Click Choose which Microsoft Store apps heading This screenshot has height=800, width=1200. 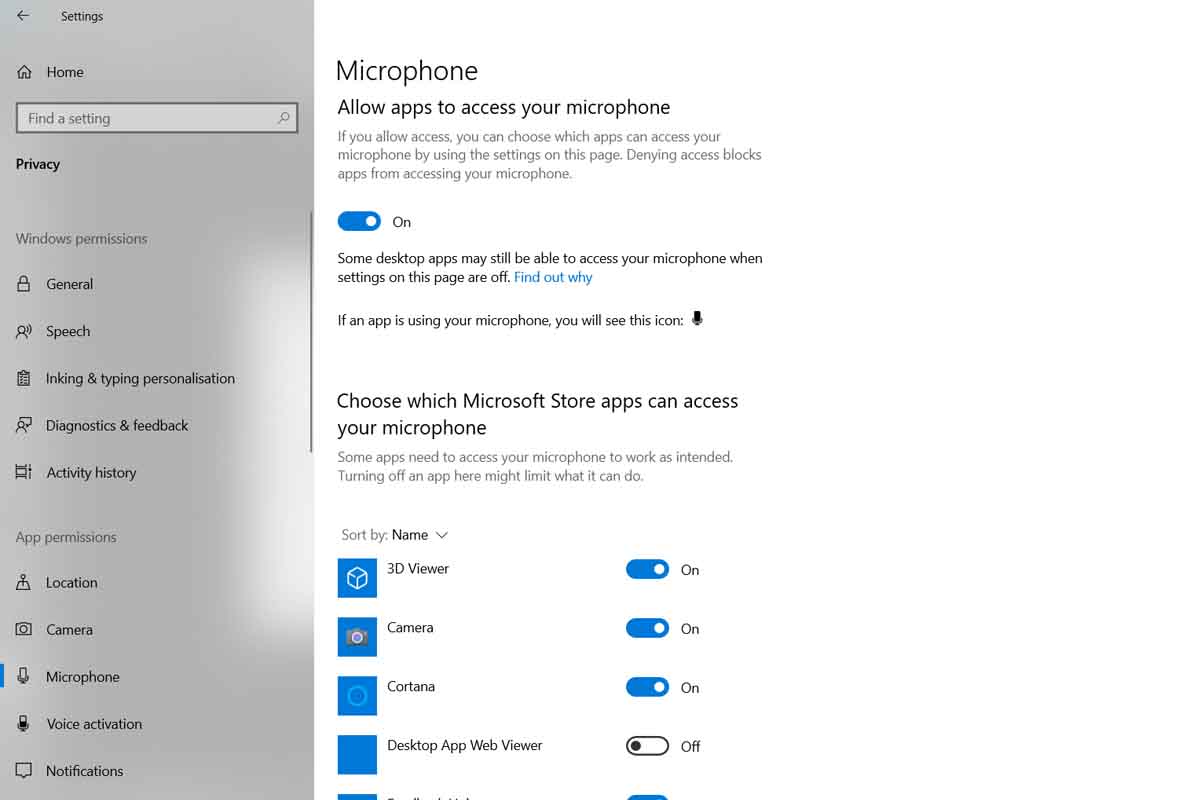point(538,414)
